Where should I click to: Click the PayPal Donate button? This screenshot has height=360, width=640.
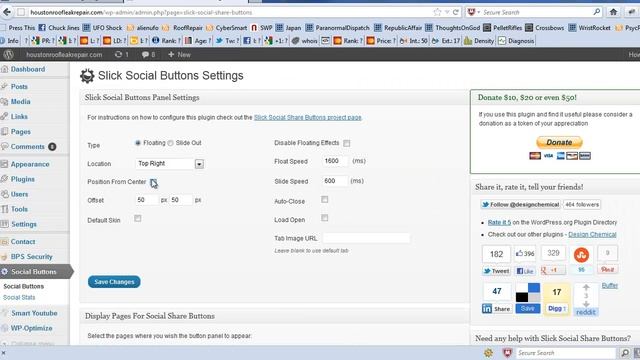559,142
